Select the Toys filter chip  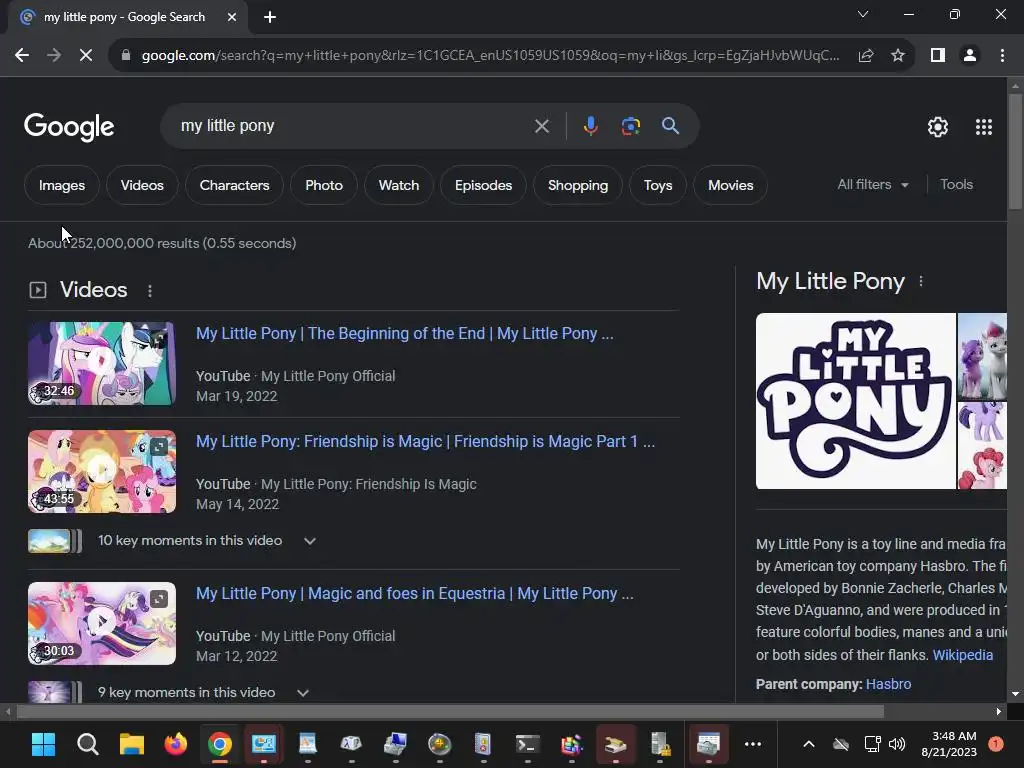click(x=658, y=185)
